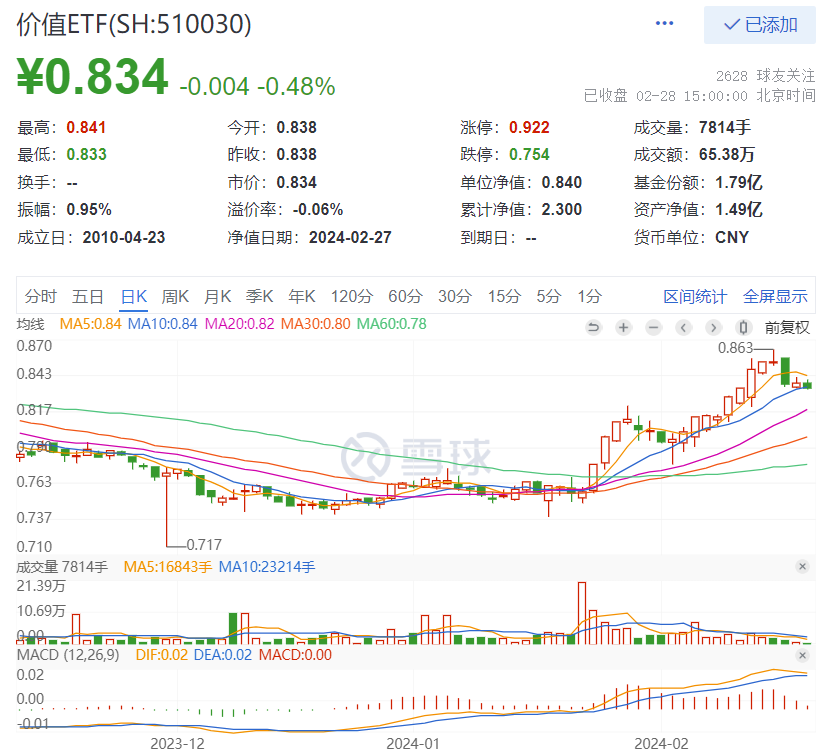
Task: Toggle the 已添加 watchlist button
Action: [760, 25]
